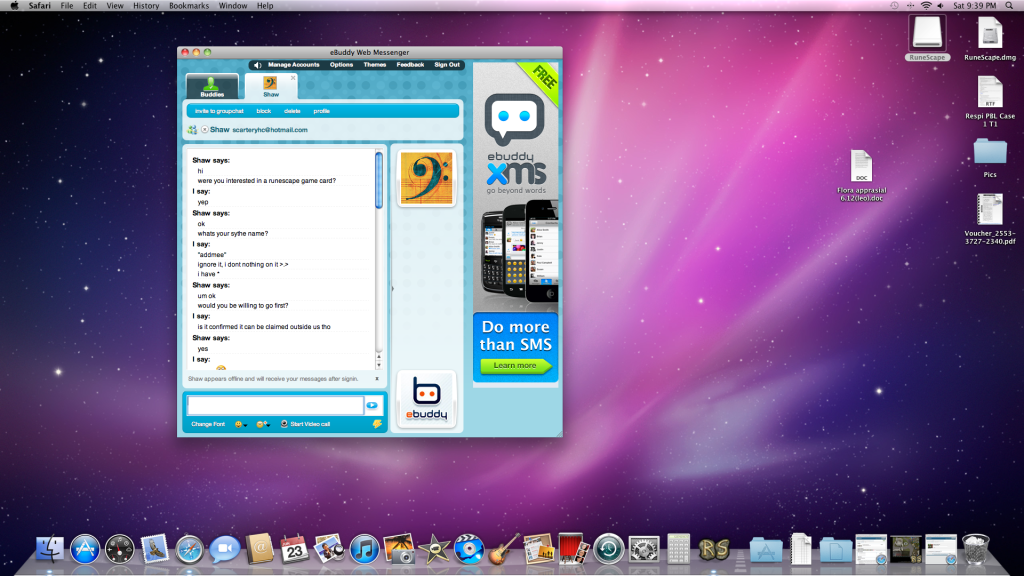The height and width of the screenshot is (576, 1024).
Task: Open the Trash in the Dock
Action: click(975, 549)
